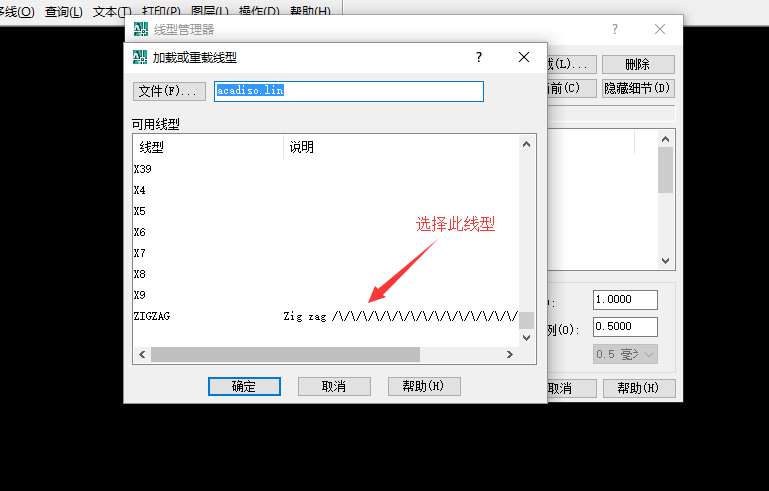The height and width of the screenshot is (491, 769).
Task: Click the 0.5000 scale field
Action: (625, 327)
